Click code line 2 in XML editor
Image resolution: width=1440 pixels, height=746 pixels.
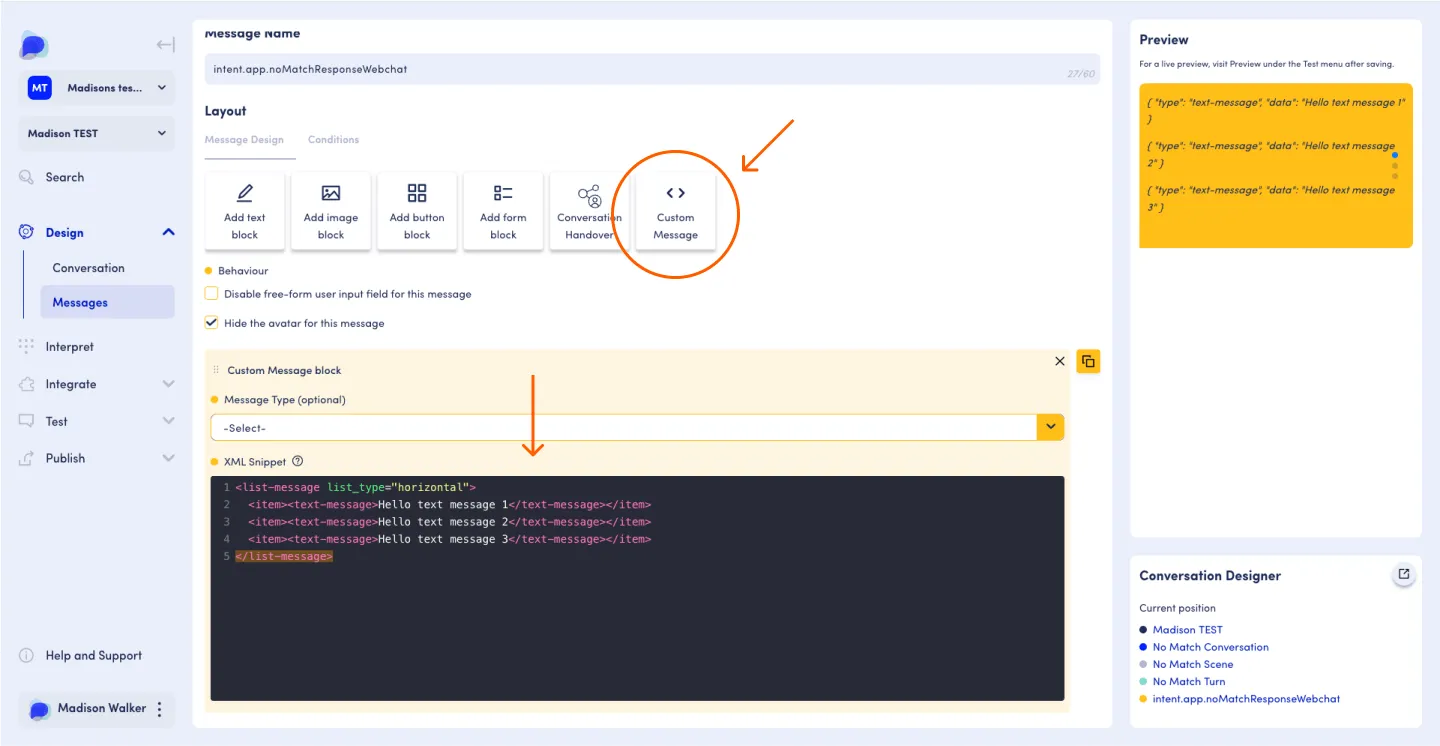click(450, 505)
